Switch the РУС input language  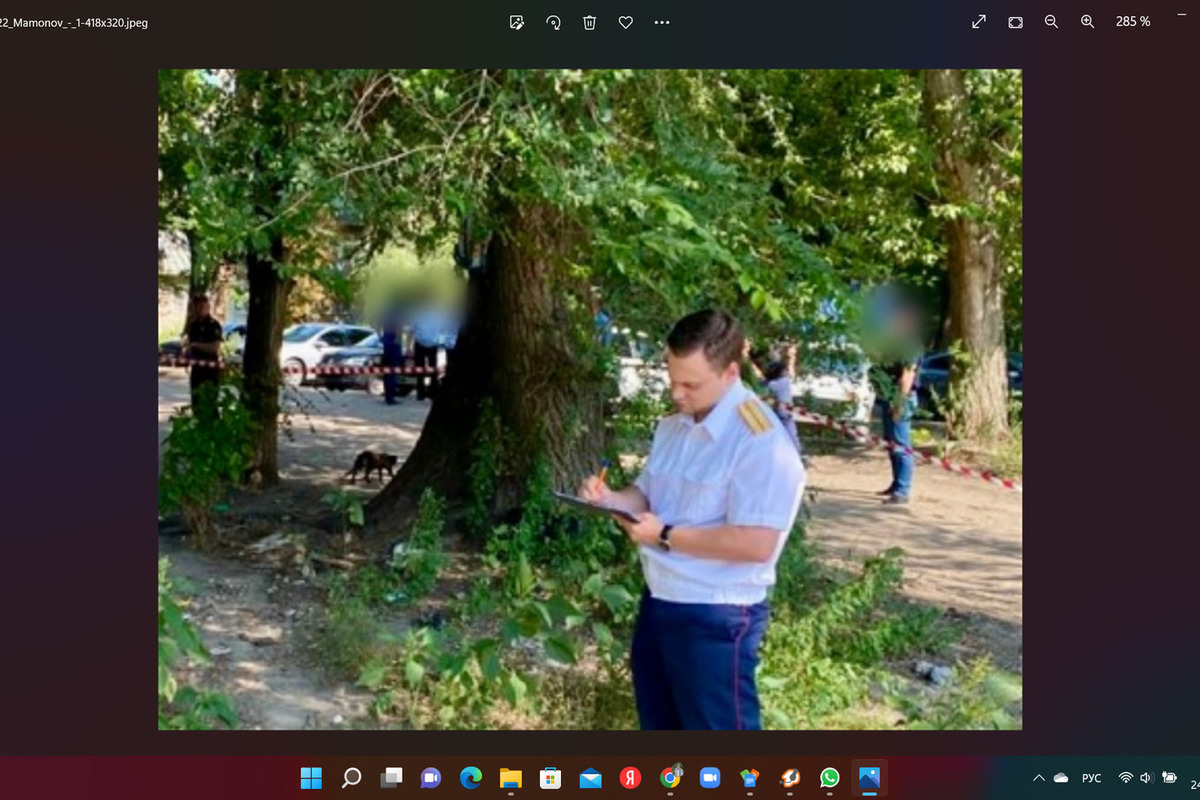pyautogui.click(x=1092, y=778)
